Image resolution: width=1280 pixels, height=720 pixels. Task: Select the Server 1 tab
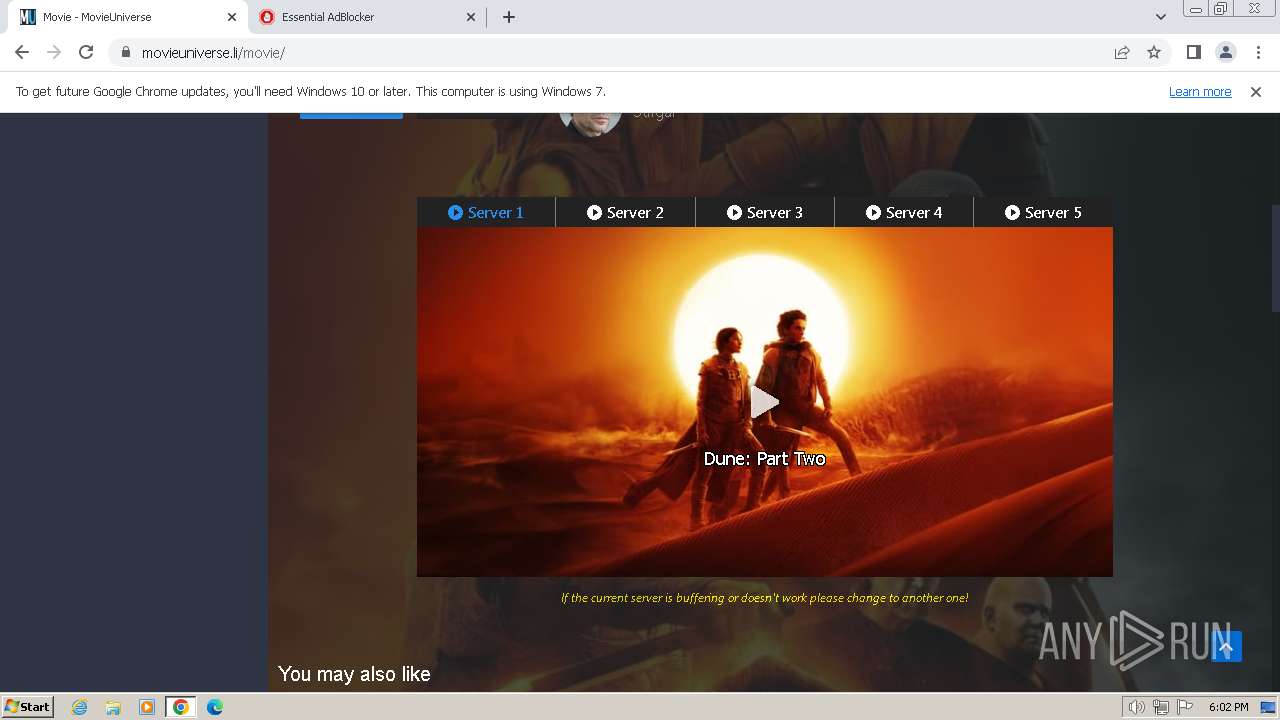pyautogui.click(x=486, y=212)
